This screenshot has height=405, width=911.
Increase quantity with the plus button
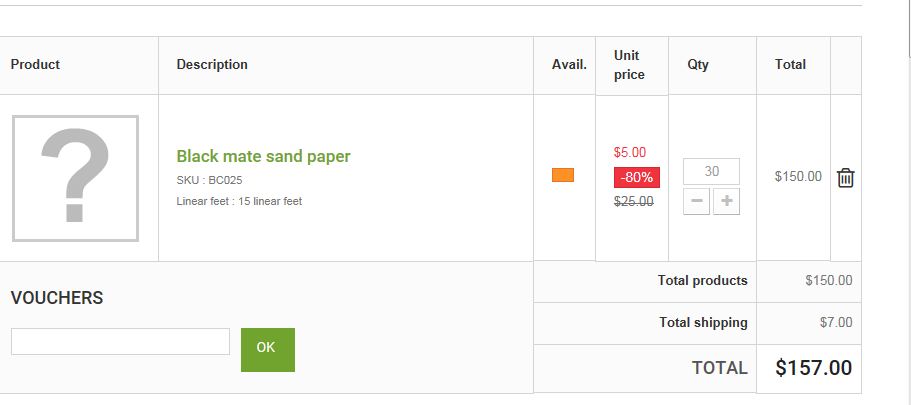(x=726, y=202)
